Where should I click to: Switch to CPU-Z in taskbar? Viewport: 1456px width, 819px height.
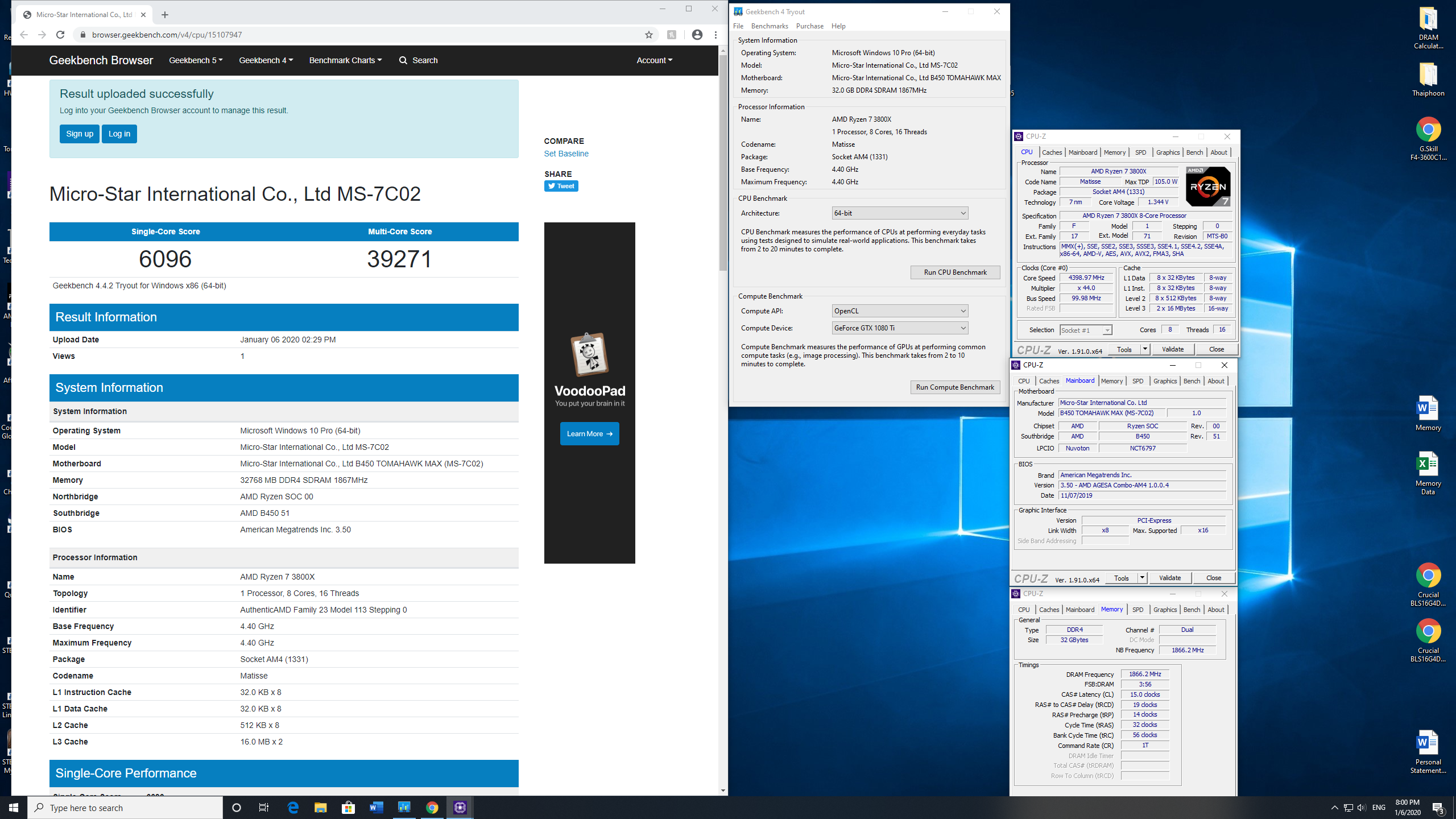click(x=460, y=808)
